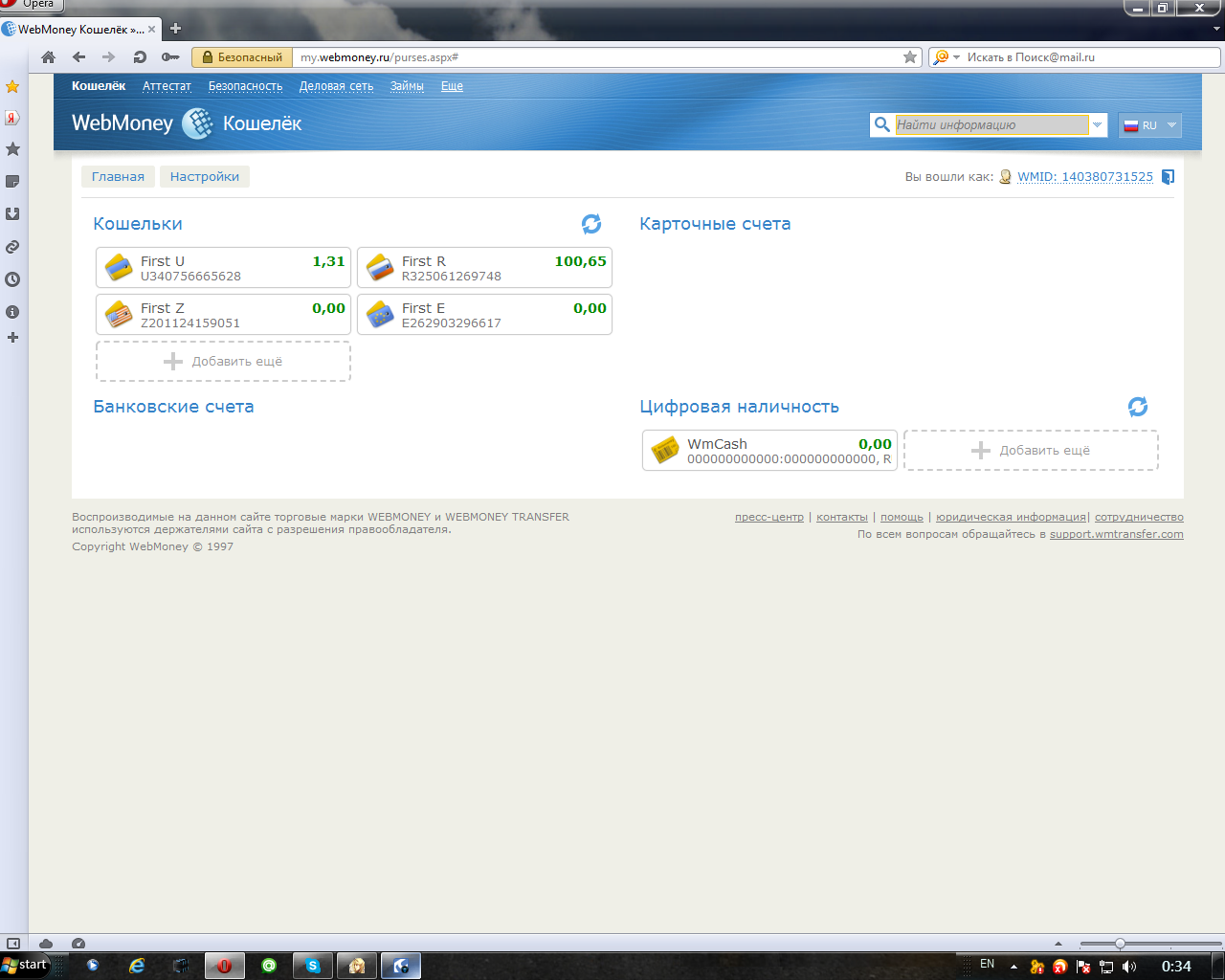Image resolution: width=1225 pixels, height=980 pixels.
Task: Expand the Еще menu in the header
Action: (x=452, y=86)
